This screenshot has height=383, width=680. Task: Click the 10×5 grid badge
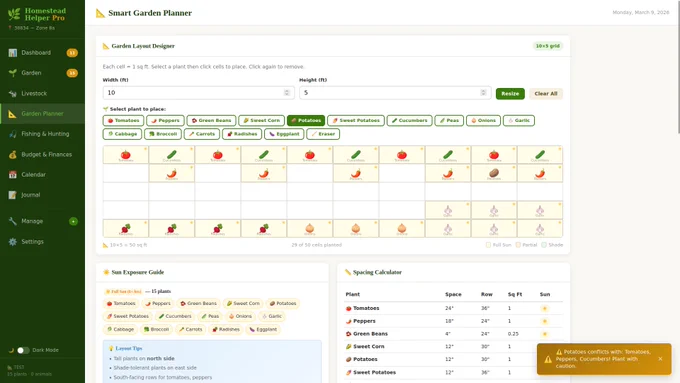pyautogui.click(x=548, y=46)
